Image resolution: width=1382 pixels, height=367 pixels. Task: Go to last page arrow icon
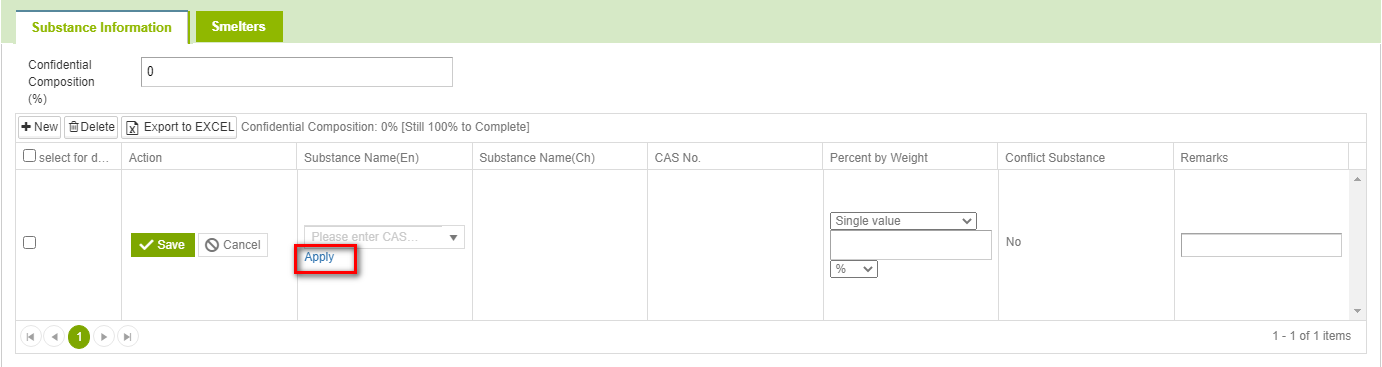(127, 337)
